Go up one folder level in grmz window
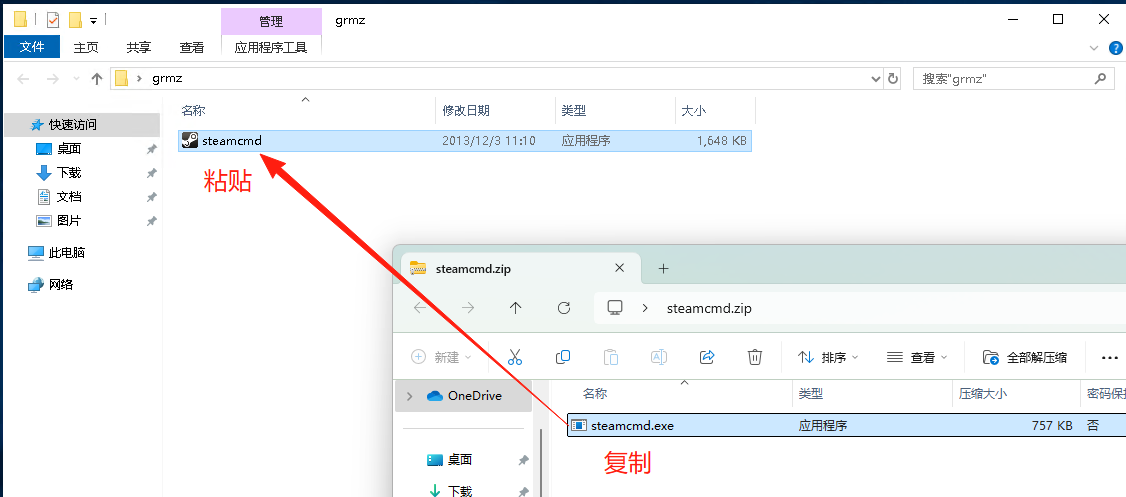The width and height of the screenshot is (1126, 497). (x=97, y=79)
